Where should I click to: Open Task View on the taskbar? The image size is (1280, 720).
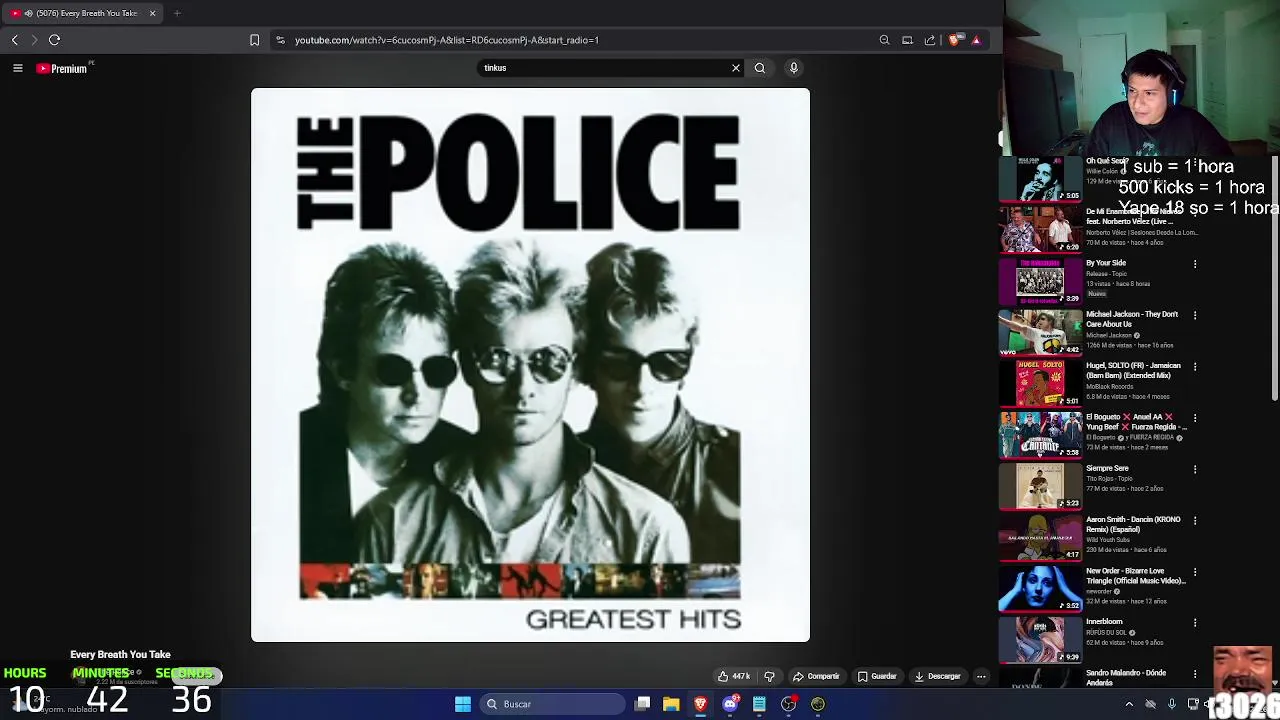643,704
